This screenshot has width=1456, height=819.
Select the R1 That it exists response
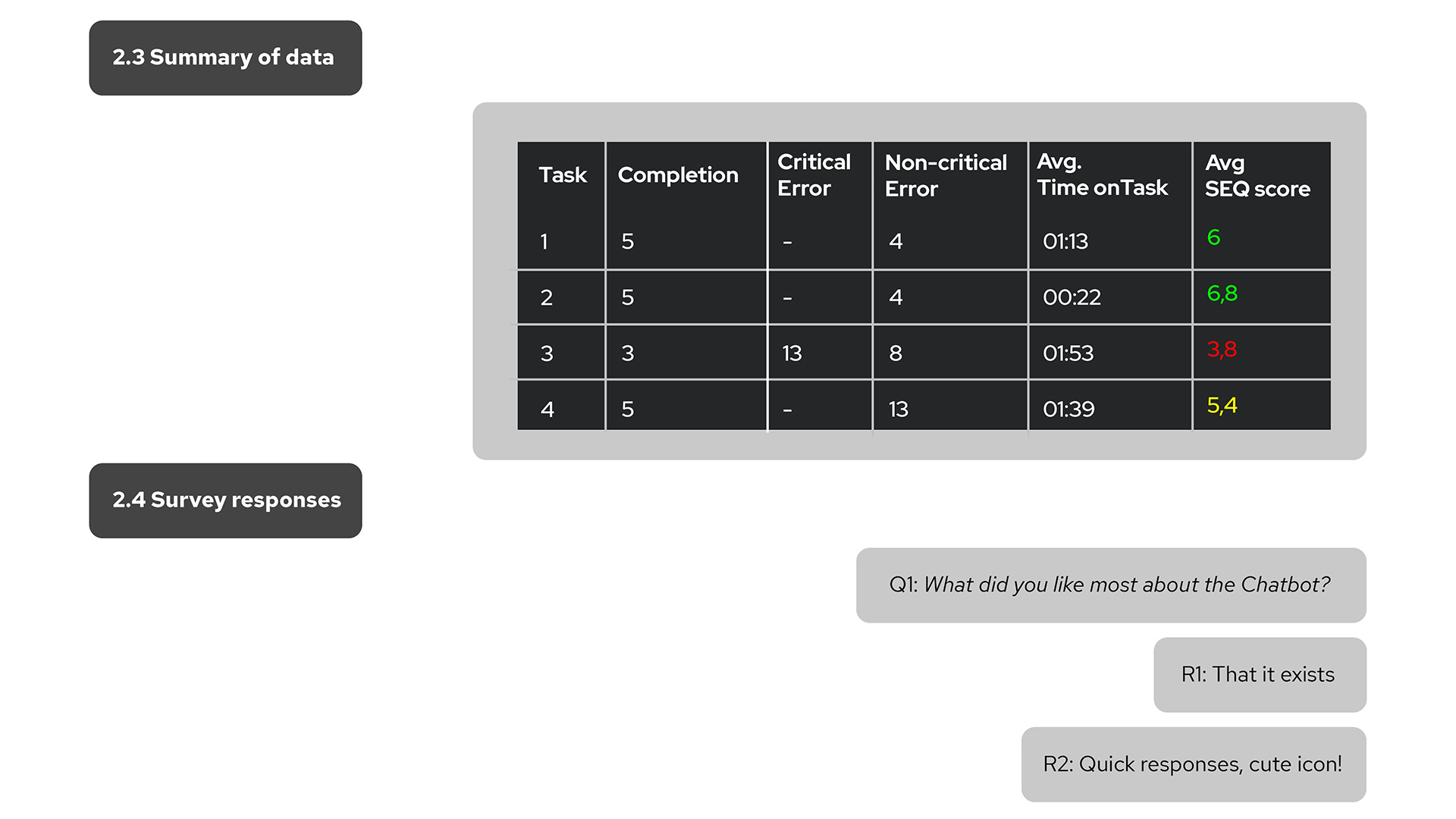pos(1260,675)
